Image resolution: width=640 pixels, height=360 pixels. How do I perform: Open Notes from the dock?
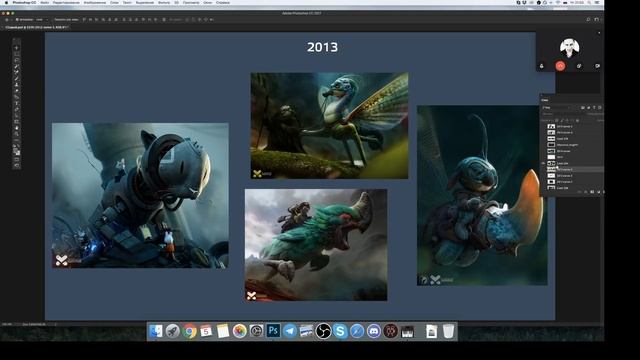tap(223, 331)
